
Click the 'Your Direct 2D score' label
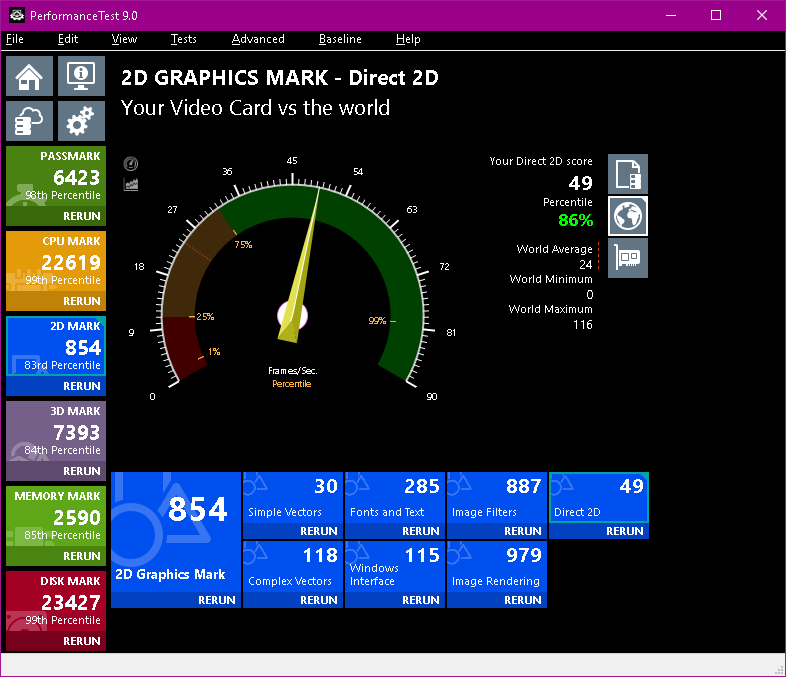(541, 161)
